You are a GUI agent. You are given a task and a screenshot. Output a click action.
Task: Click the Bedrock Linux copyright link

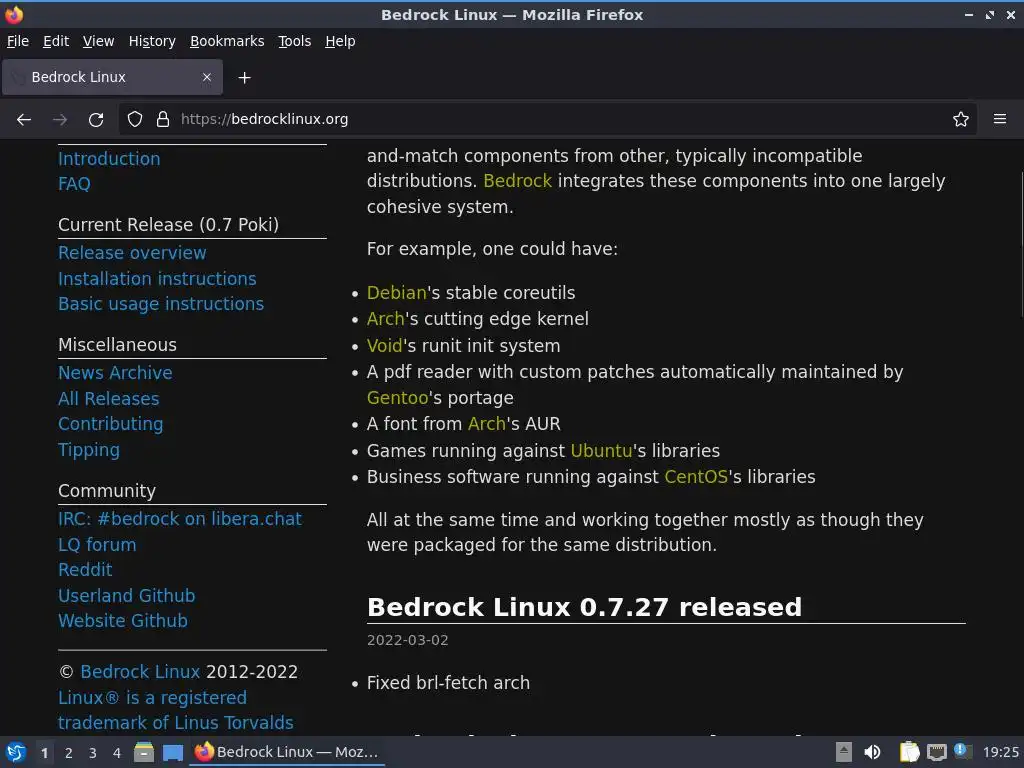coord(140,672)
